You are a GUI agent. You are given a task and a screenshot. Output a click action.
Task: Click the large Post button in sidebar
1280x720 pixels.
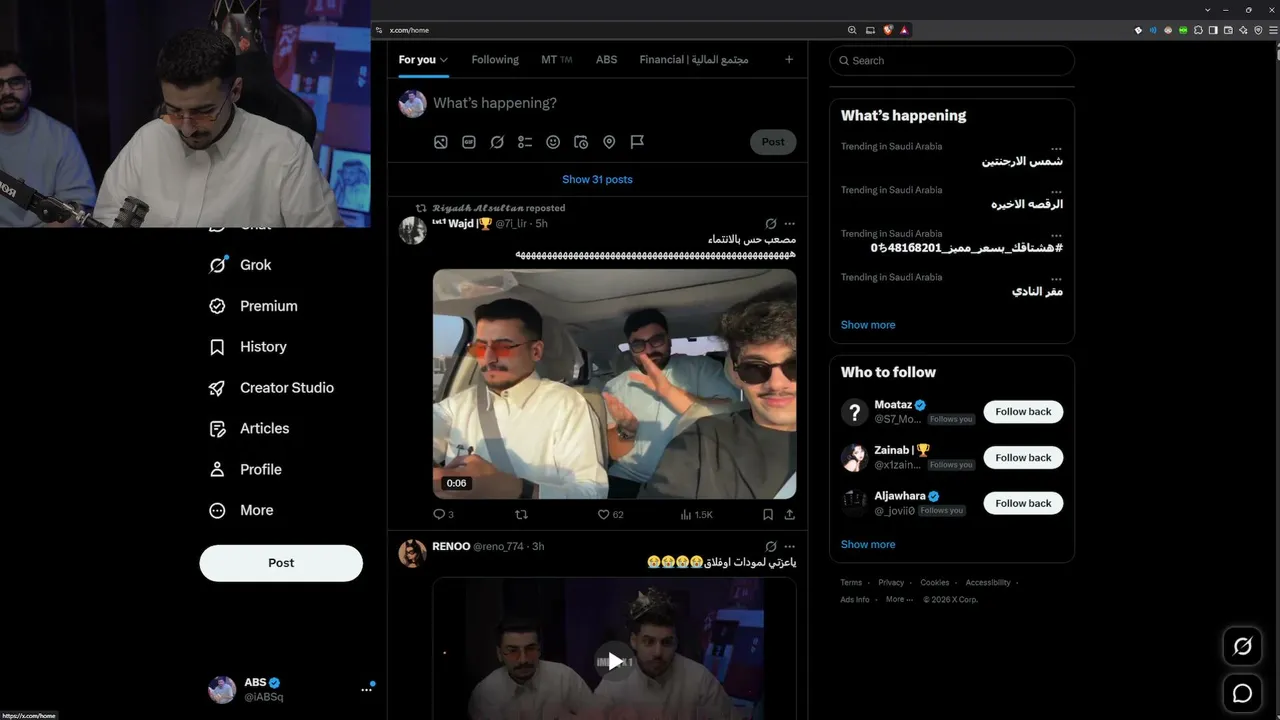[281, 563]
